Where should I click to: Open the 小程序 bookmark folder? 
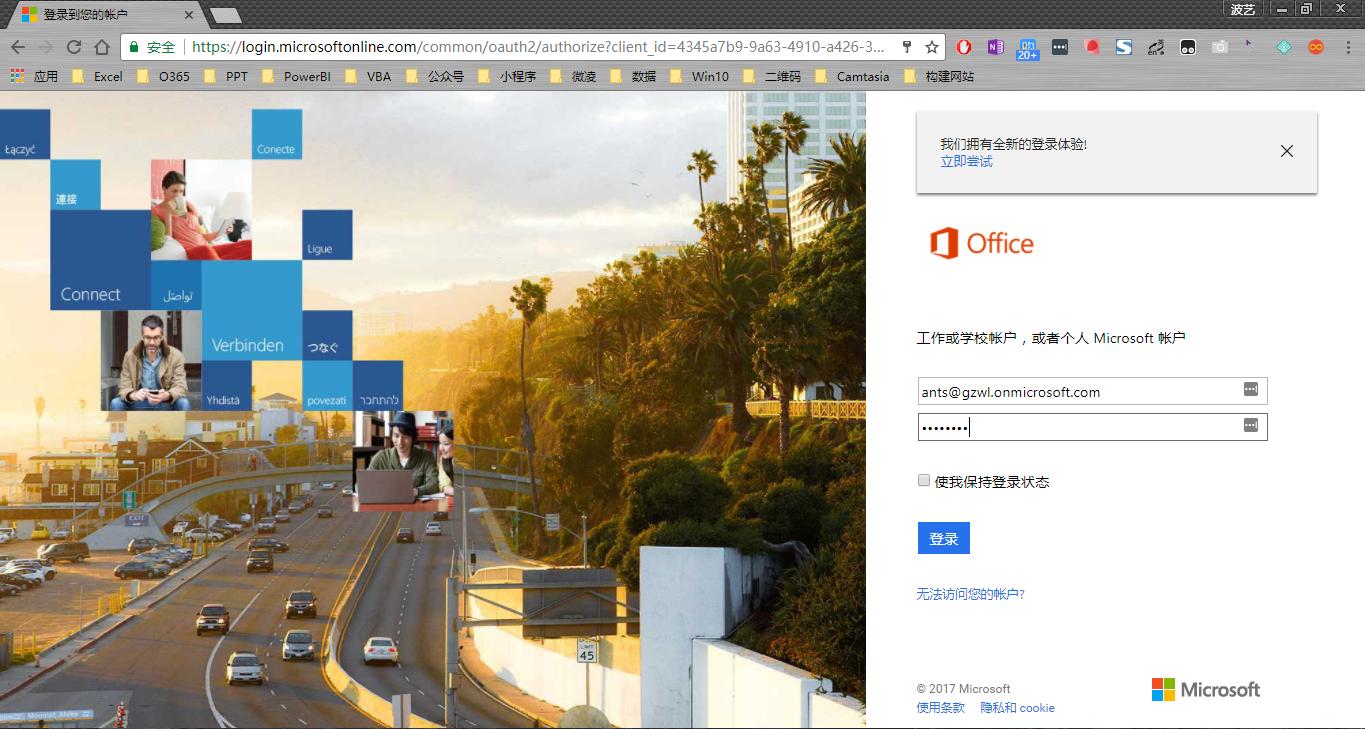click(507, 76)
